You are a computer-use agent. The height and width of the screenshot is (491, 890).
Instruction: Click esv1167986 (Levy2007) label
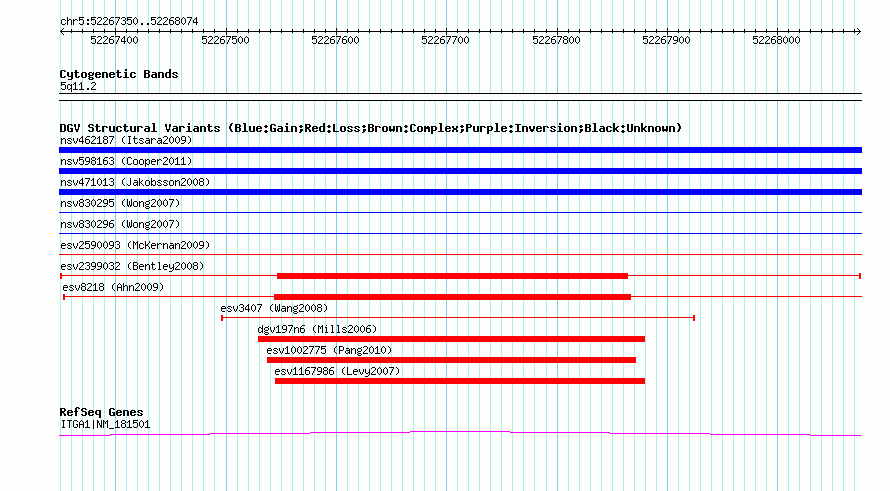(337, 371)
